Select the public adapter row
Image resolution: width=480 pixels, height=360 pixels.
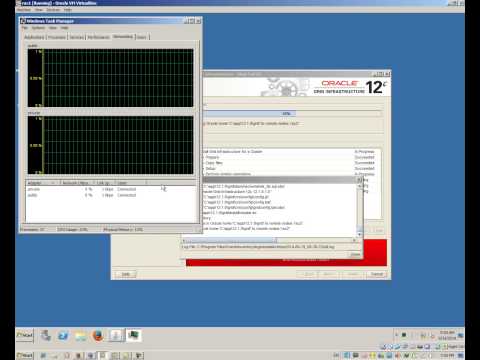[111, 195]
